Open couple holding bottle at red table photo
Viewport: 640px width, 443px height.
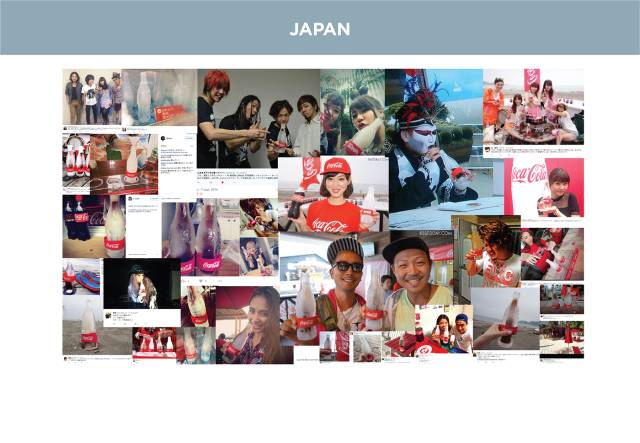[444, 330]
